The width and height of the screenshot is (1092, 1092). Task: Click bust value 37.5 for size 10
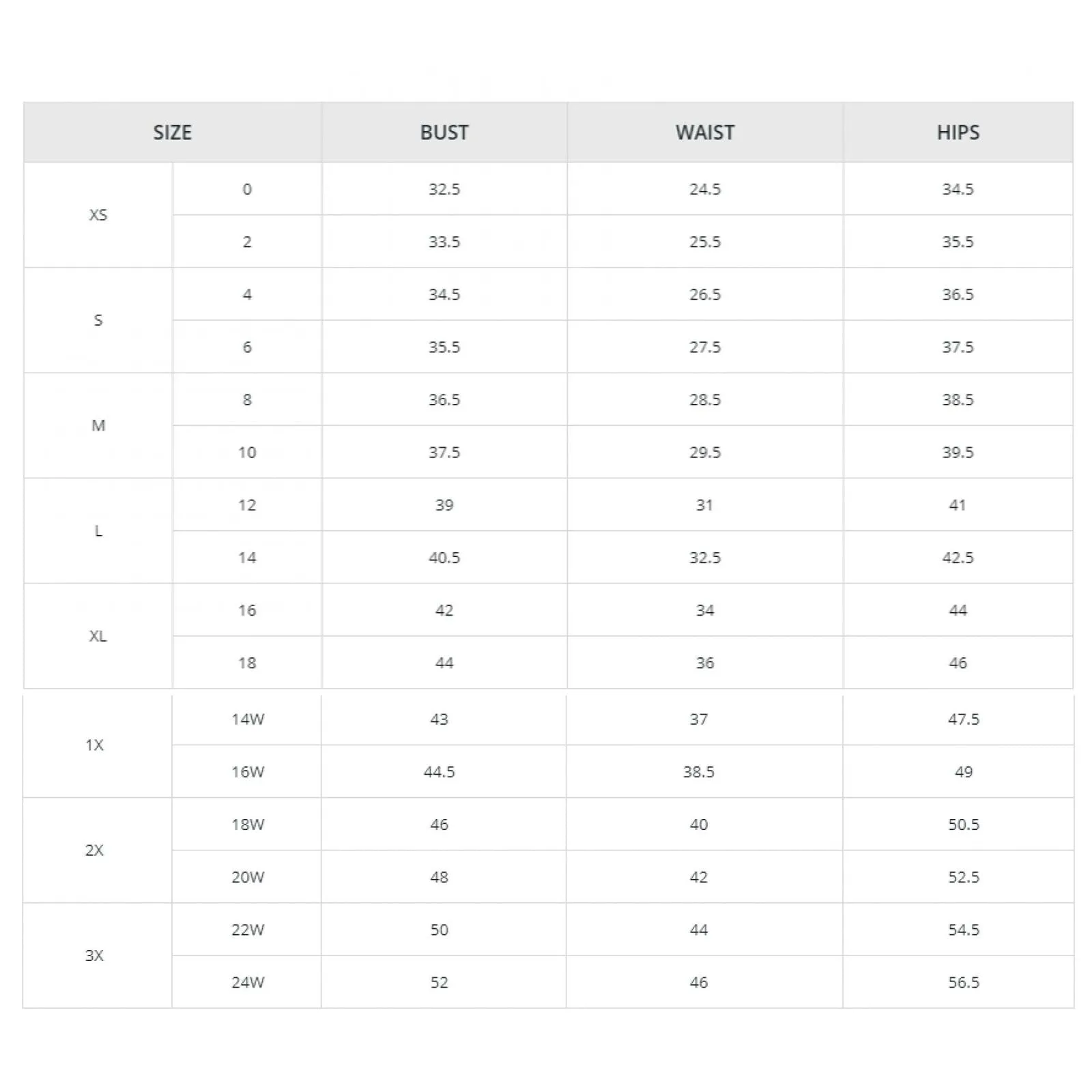point(444,452)
